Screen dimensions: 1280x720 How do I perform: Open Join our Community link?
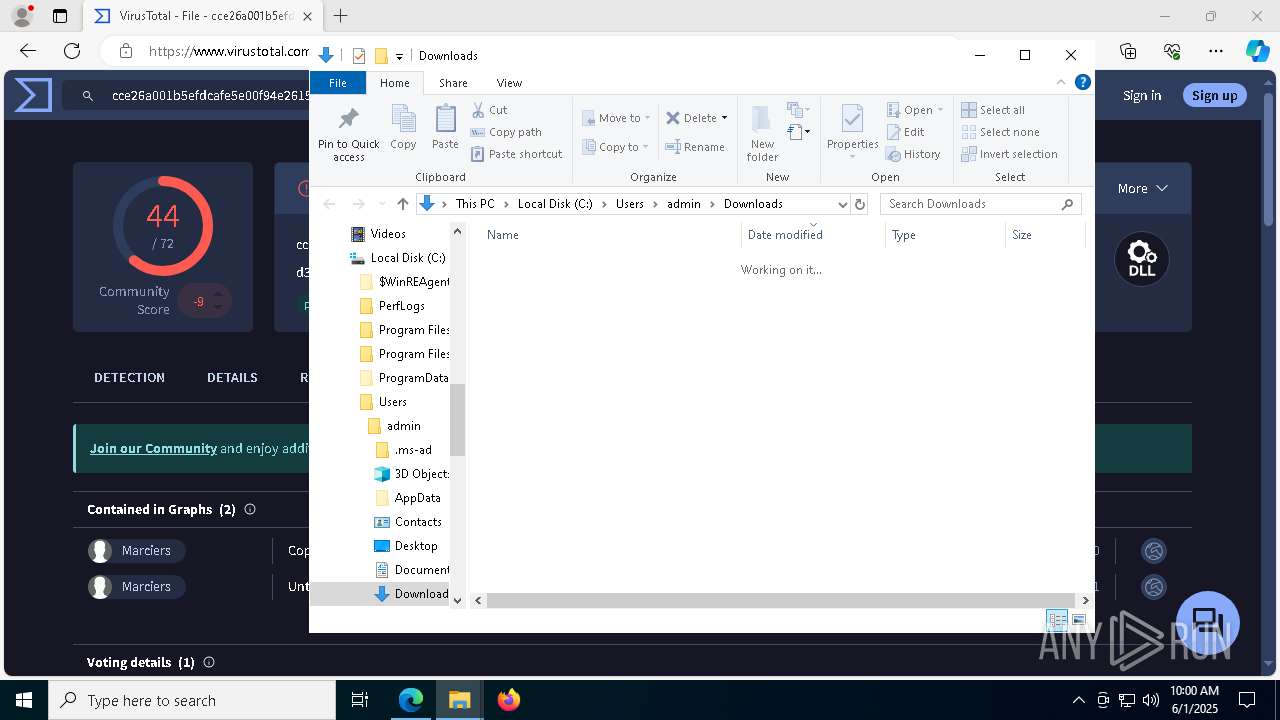point(153,448)
